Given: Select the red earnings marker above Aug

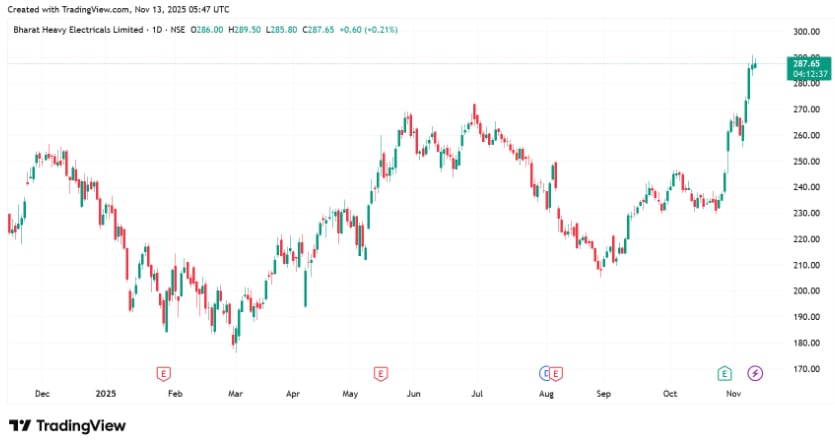Looking at the screenshot, I should click(556, 373).
